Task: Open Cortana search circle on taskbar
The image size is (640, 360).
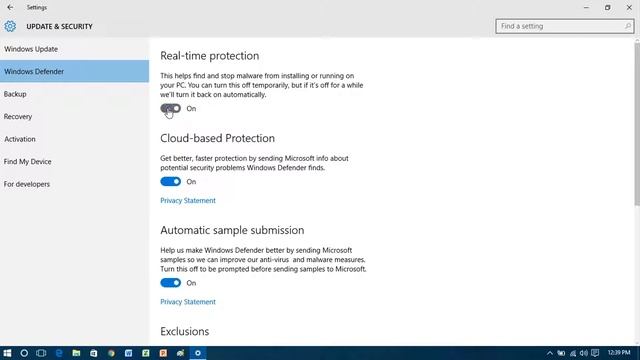Action: point(24,353)
